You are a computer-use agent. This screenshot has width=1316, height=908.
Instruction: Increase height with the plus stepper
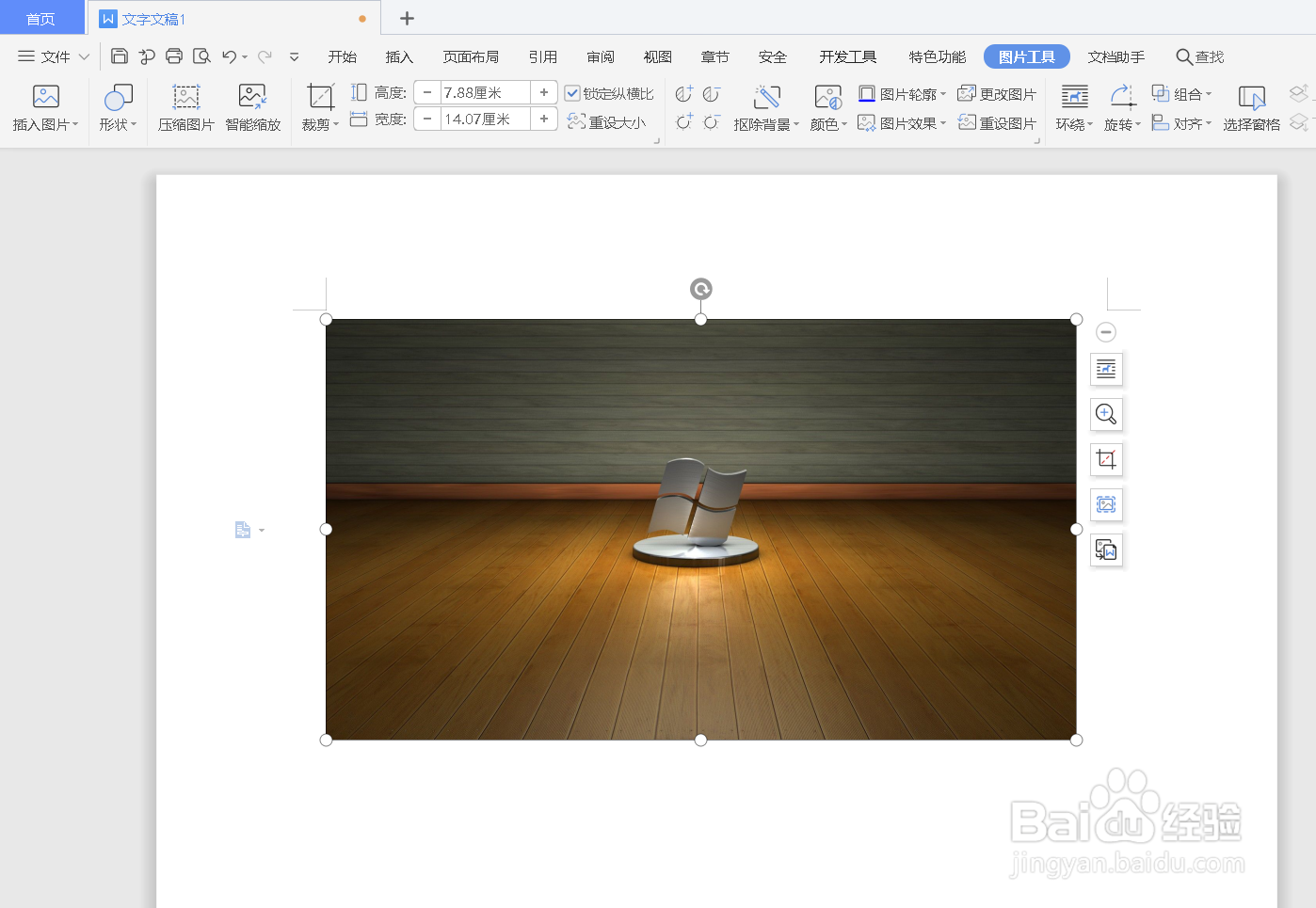(544, 92)
